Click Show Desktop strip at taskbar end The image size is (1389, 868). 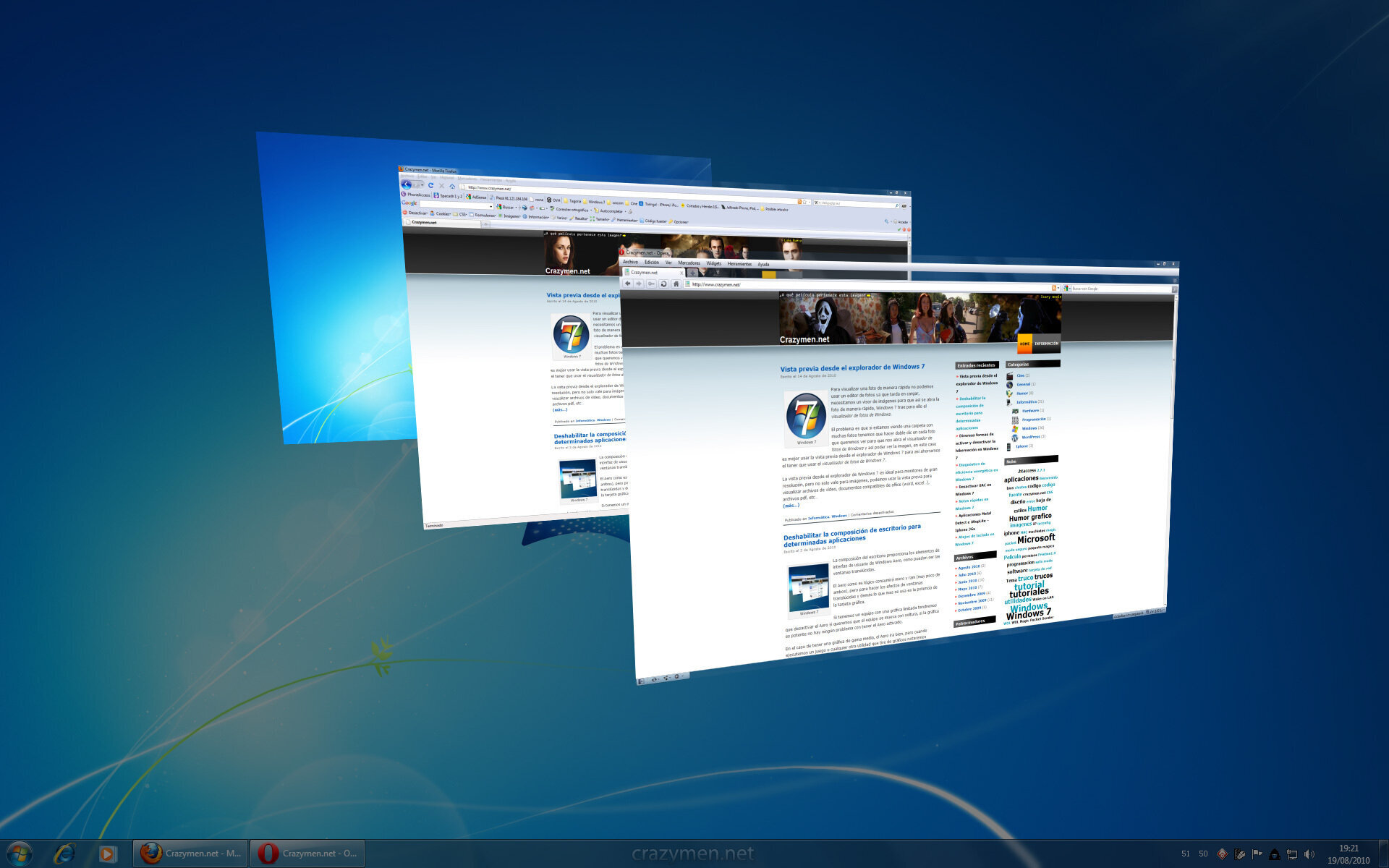tap(1383, 854)
